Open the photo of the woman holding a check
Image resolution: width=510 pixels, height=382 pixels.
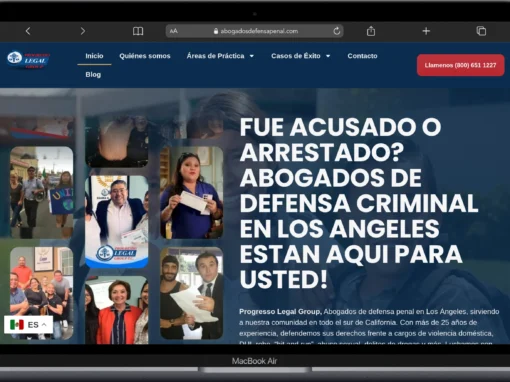pos(192,192)
